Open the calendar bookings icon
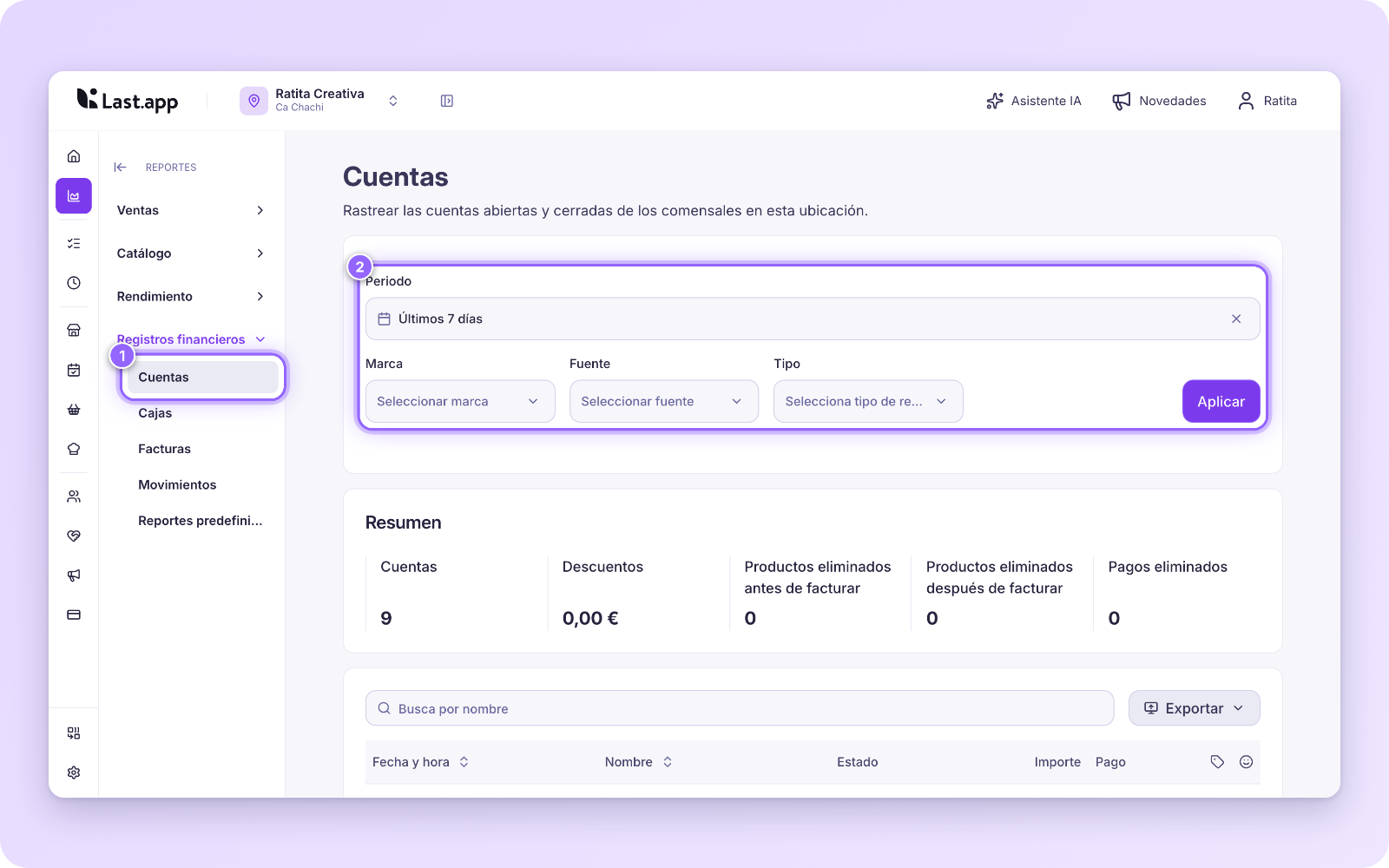This screenshot has height=868, width=1389. coord(74,370)
